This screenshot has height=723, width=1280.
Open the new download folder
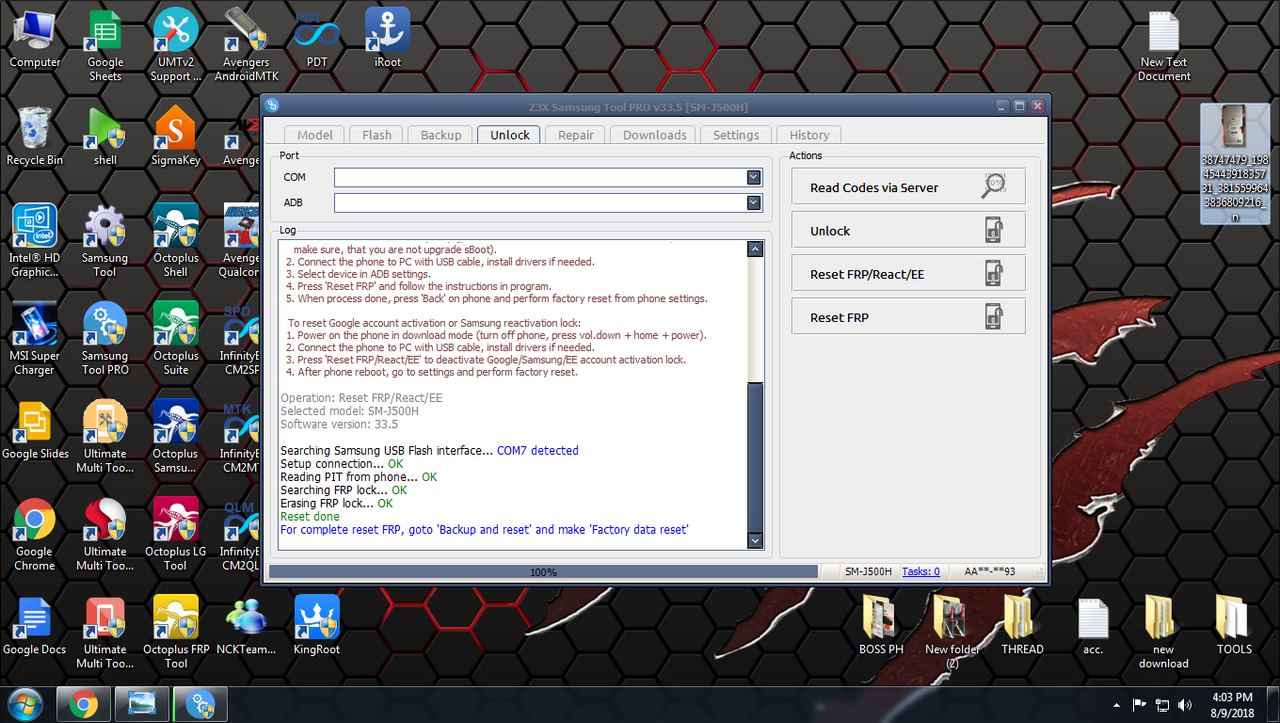(1163, 633)
